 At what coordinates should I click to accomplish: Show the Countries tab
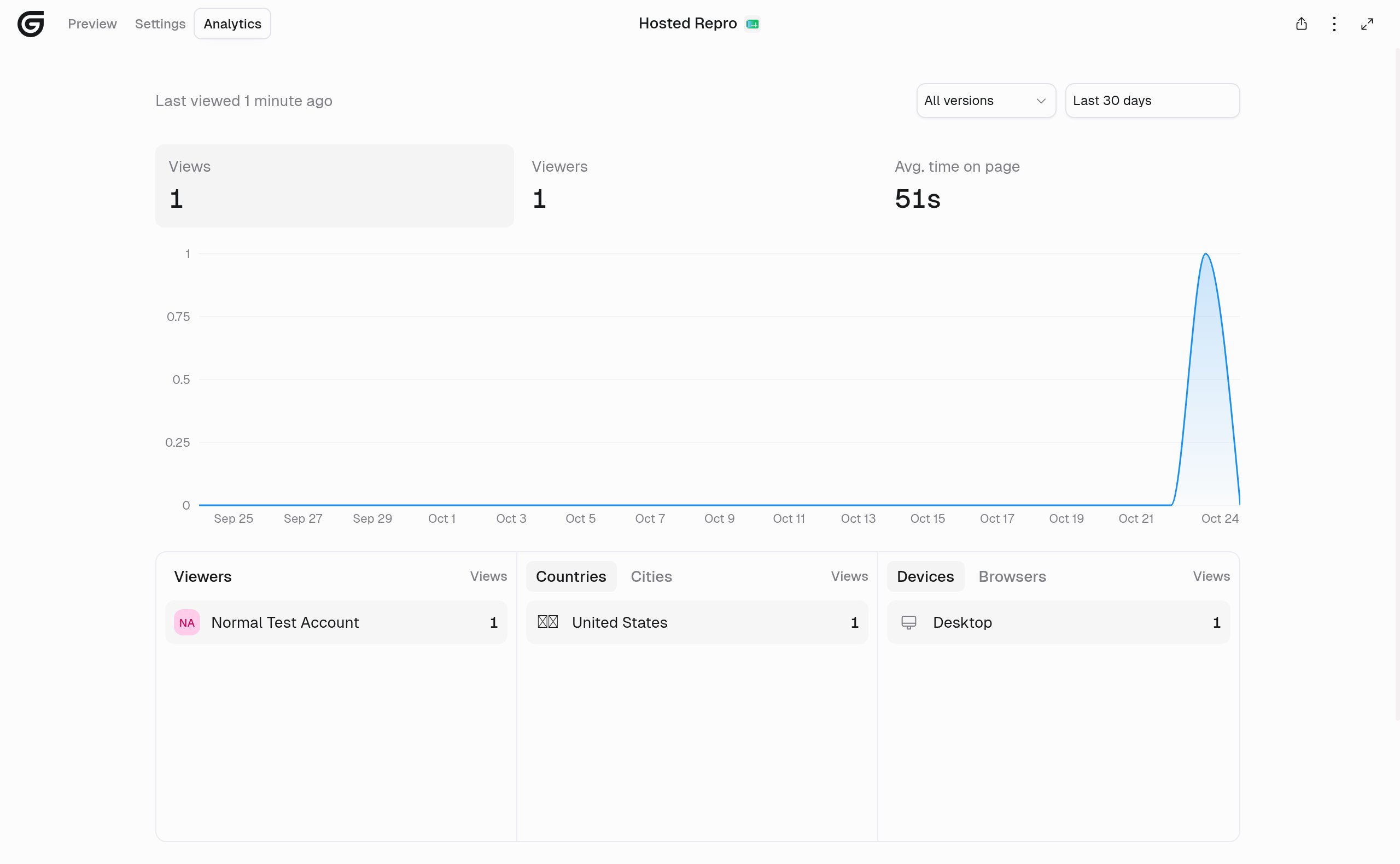coord(571,576)
